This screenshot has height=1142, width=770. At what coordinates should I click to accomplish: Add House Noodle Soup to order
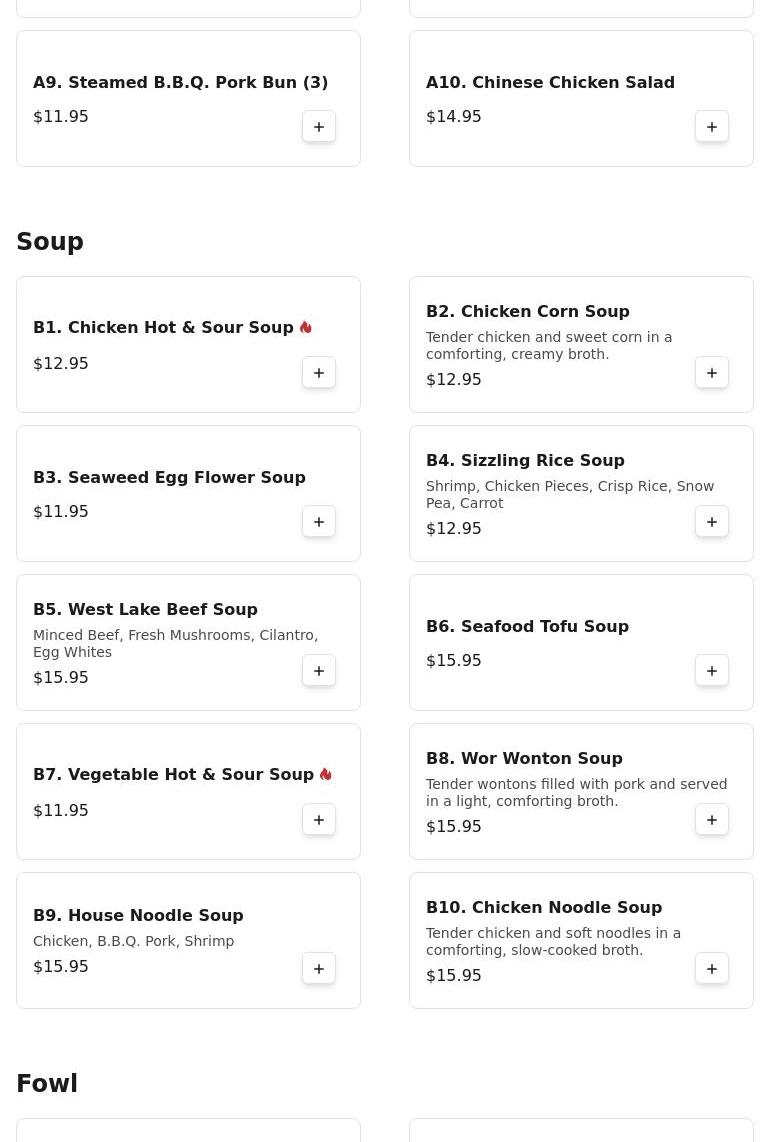coord(319,969)
